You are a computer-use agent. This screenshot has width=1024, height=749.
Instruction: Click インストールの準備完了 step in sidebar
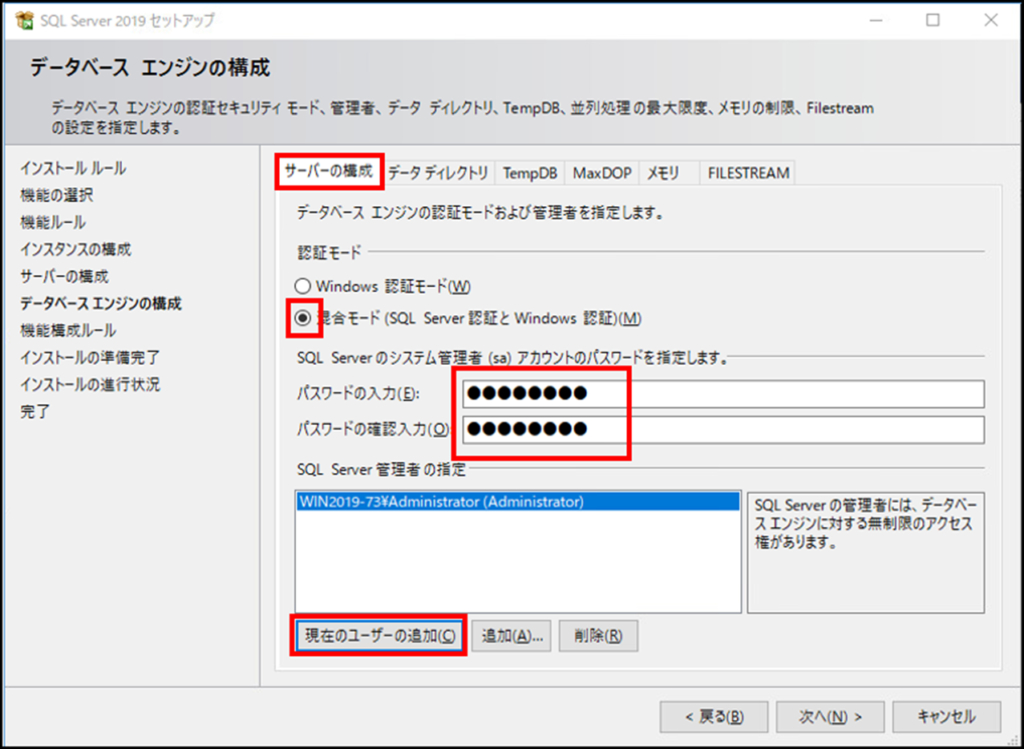click(x=89, y=358)
